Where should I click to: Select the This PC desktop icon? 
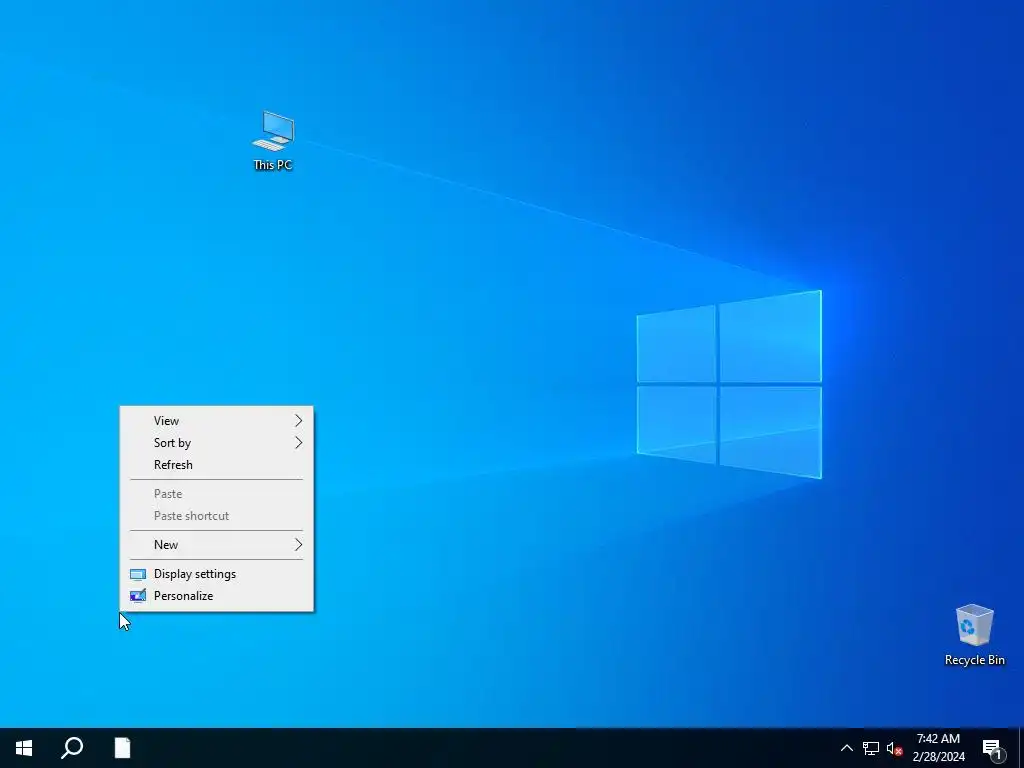(273, 141)
